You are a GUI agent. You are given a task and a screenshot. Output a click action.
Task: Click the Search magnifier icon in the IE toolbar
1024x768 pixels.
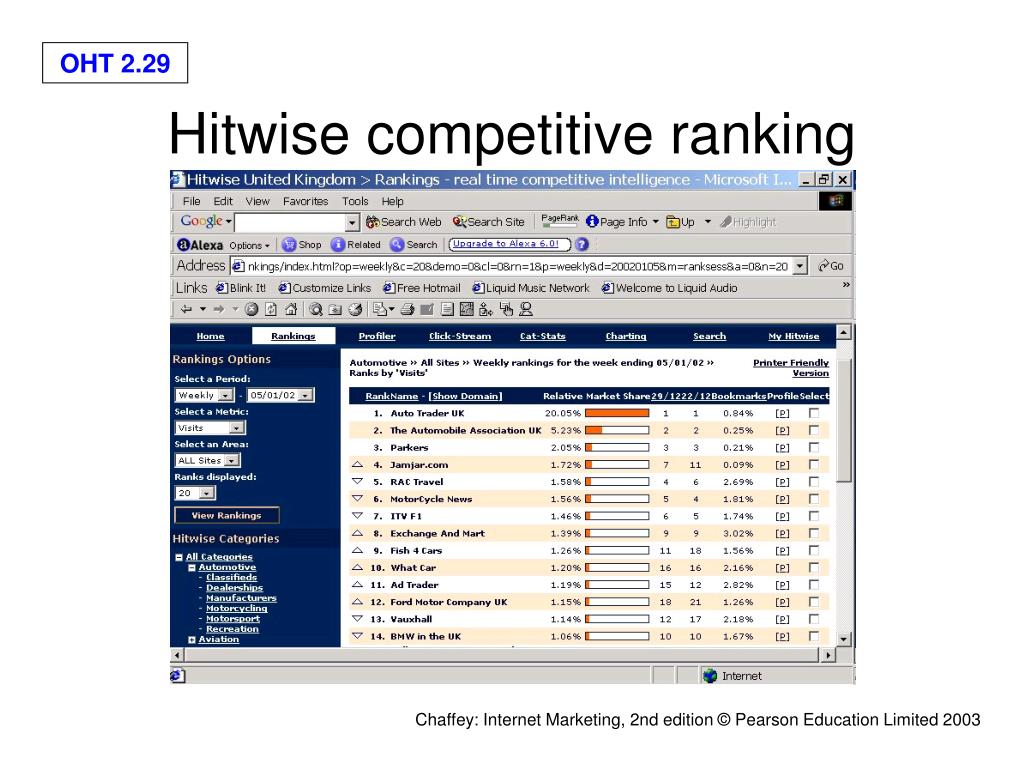[316, 309]
